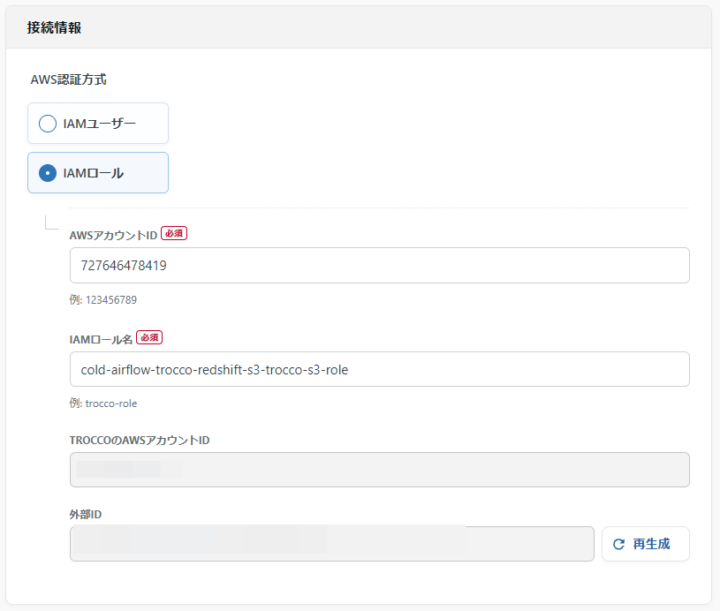This screenshot has width=720, height=611.
Task: Click the IAMロール名 input field
Action: pos(379,369)
